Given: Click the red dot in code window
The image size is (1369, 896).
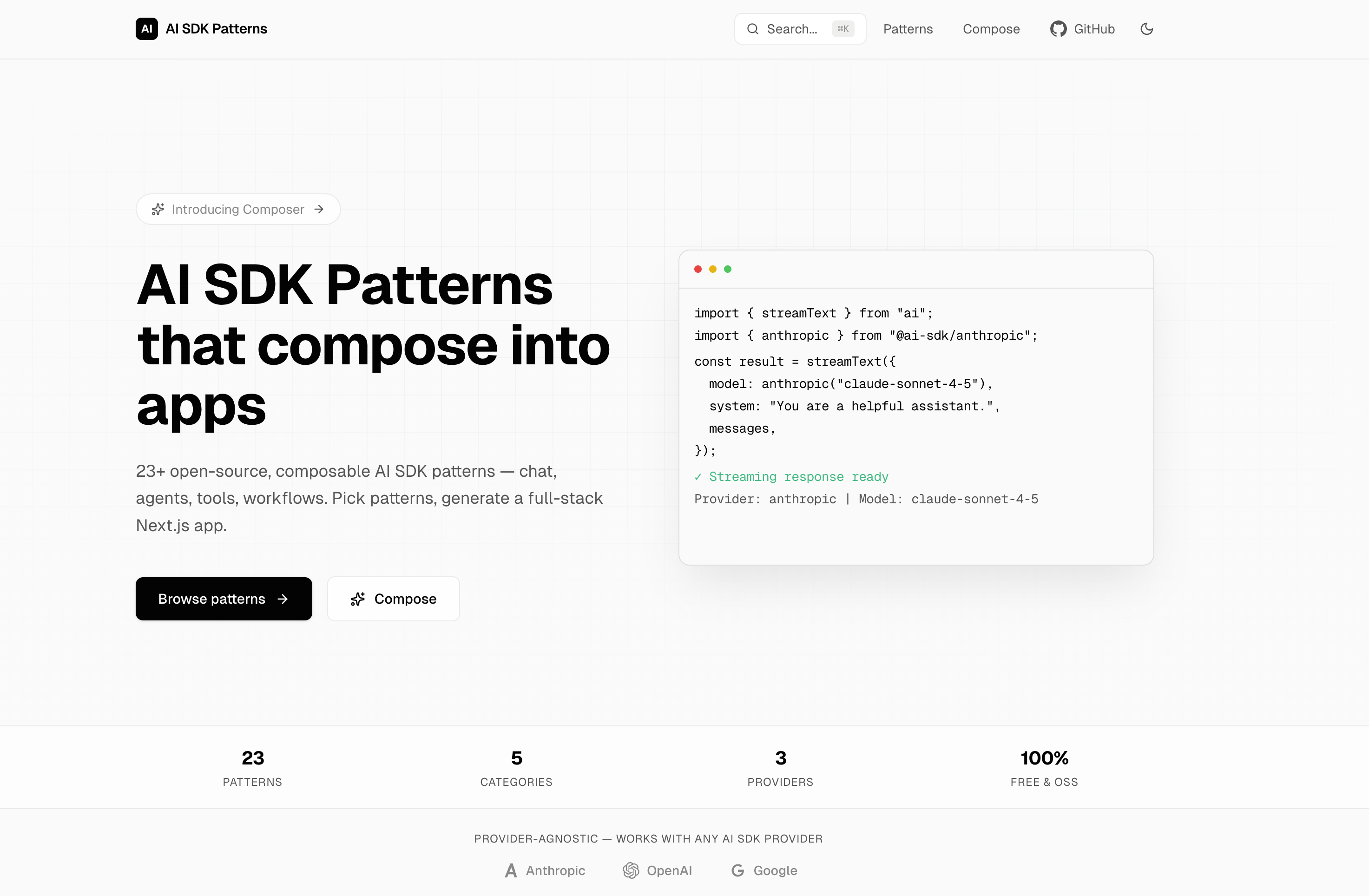Looking at the screenshot, I should (698, 269).
